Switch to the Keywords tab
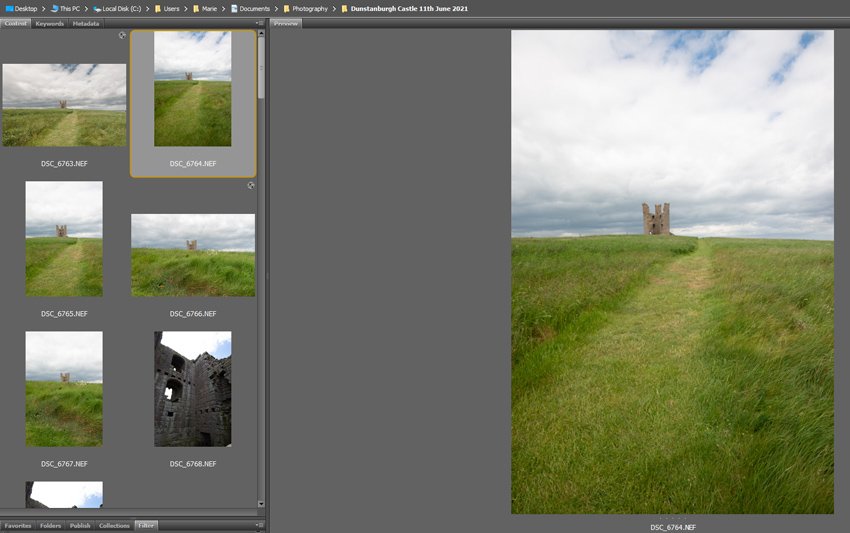The height and width of the screenshot is (533, 850). coord(49,23)
